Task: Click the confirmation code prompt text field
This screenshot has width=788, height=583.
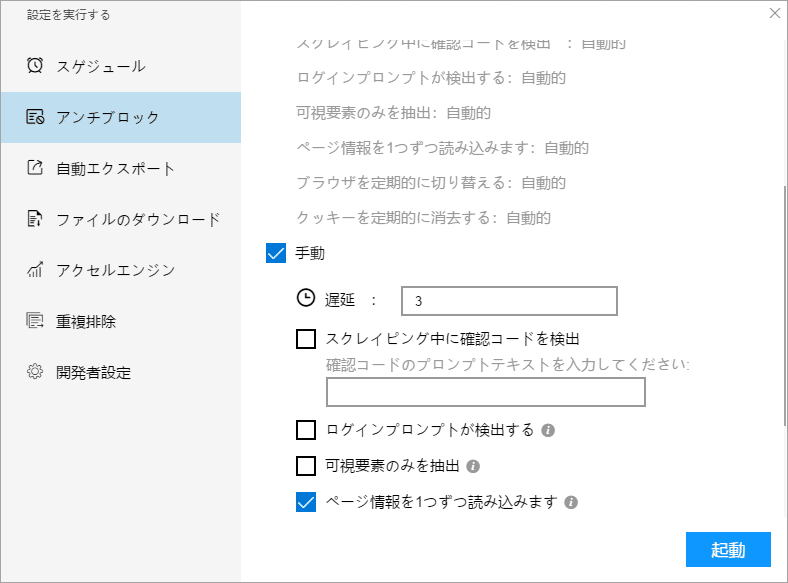Action: pyautogui.click(x=485, y=392)
